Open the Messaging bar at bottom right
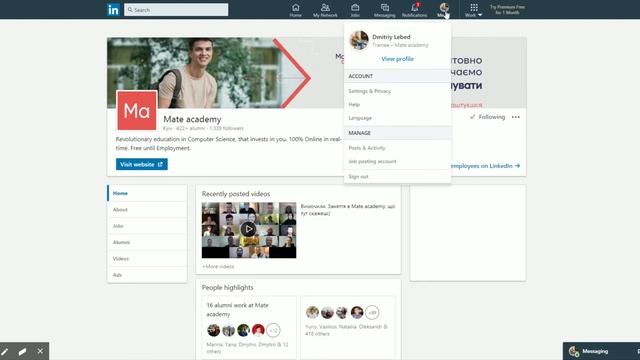This screenshot has width=640, height=360. point(601,351)
